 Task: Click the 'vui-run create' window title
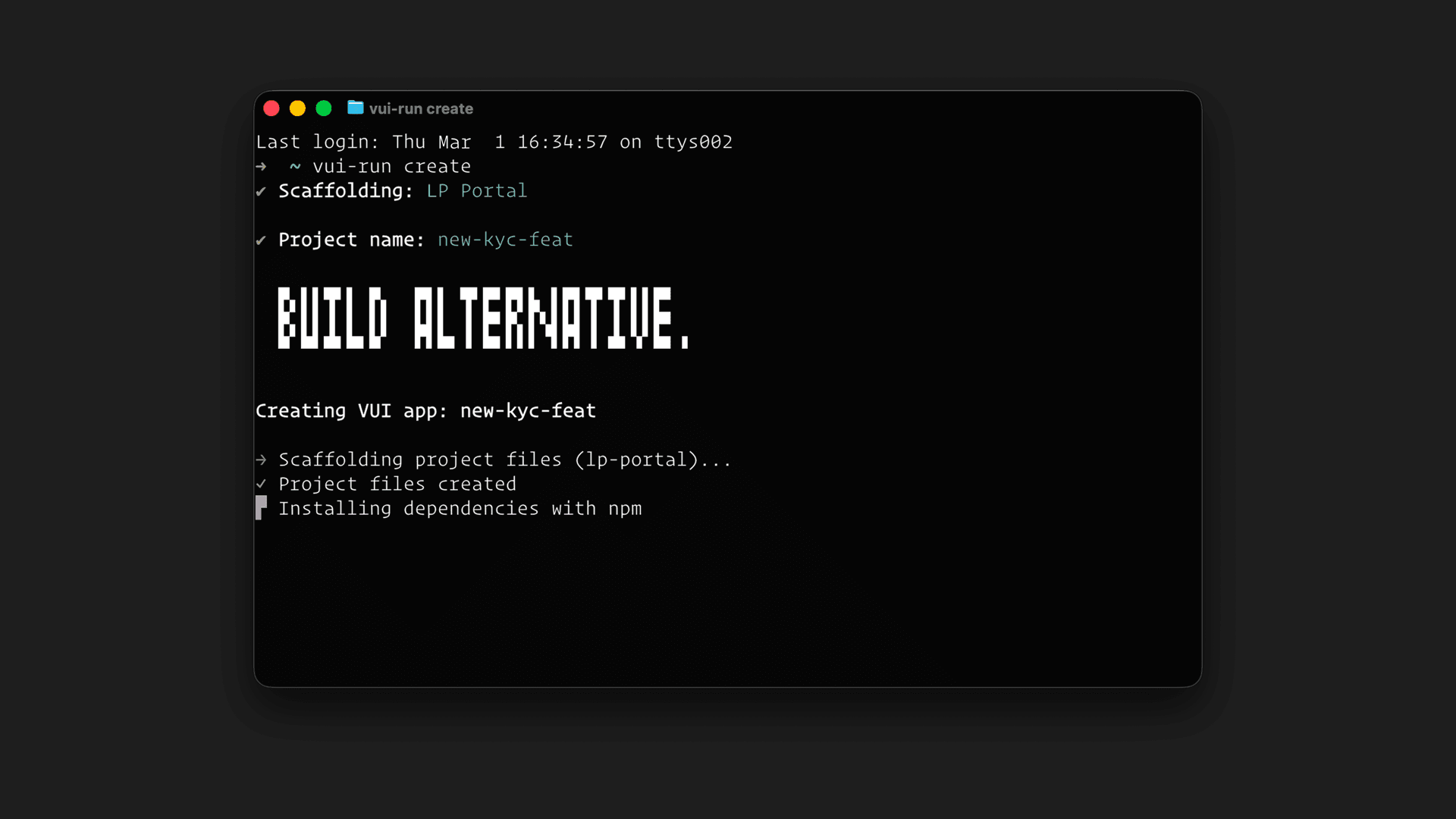pos(421,108)
